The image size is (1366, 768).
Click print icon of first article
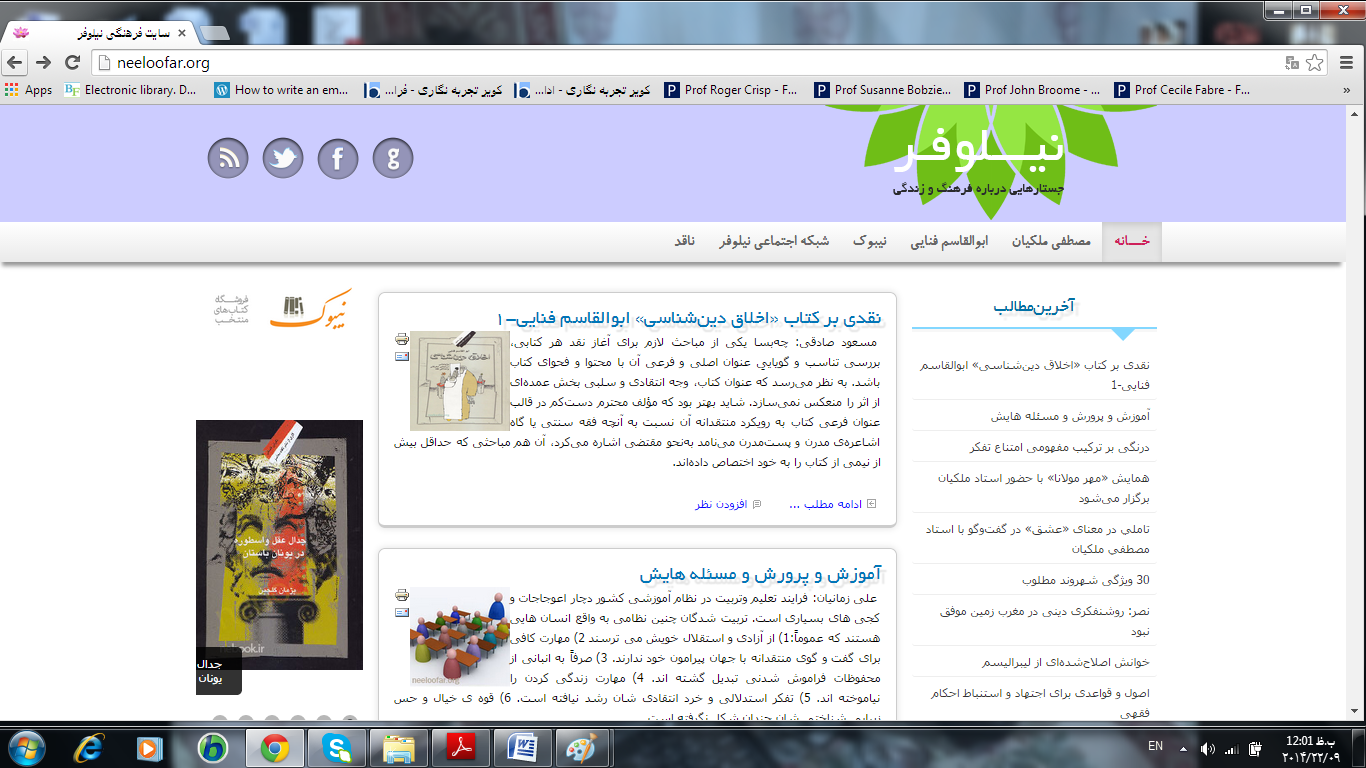(x=401, y=339)
